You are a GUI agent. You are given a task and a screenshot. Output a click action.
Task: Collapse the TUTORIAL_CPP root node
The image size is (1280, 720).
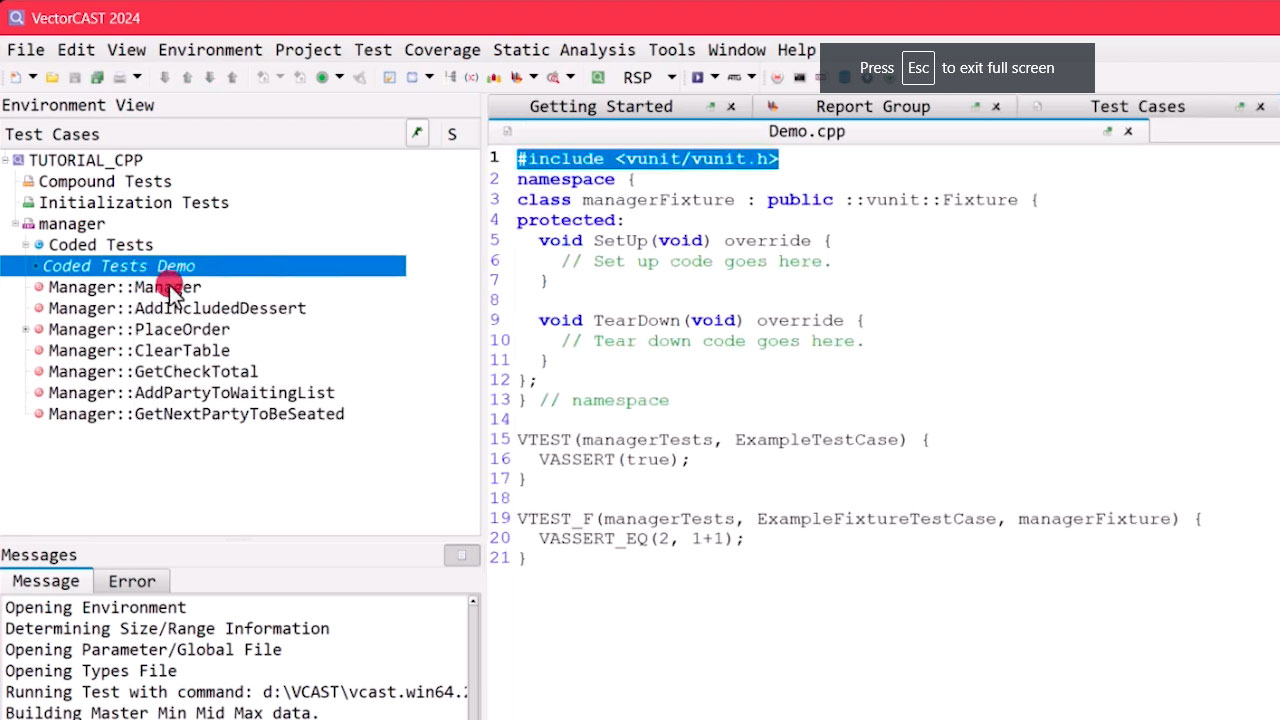(x=6, y=160)
